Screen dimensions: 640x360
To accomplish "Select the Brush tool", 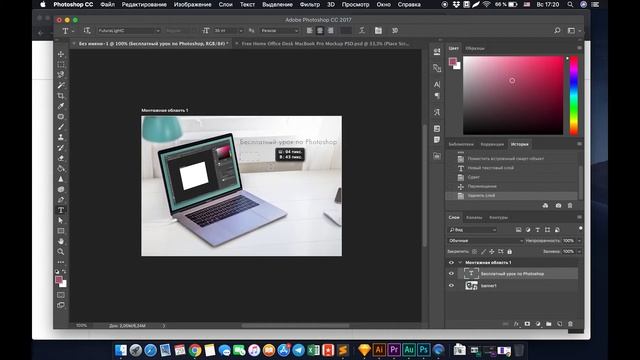I will [x=61, y=127].
